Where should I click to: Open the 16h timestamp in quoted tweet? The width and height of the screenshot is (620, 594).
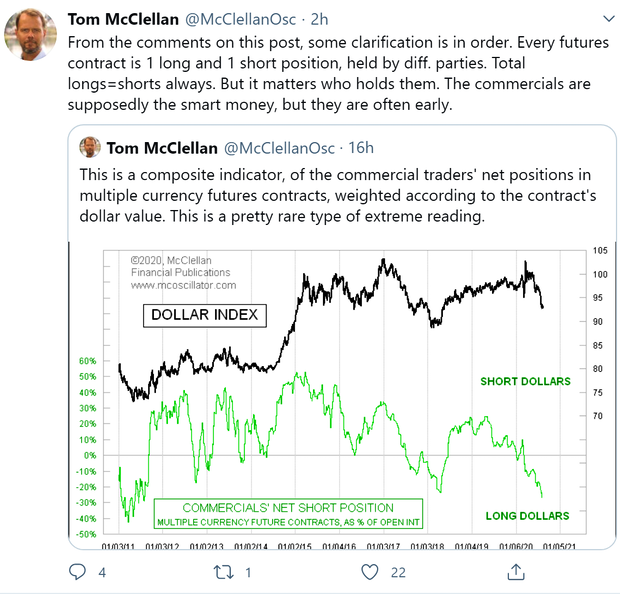point(361,148)
